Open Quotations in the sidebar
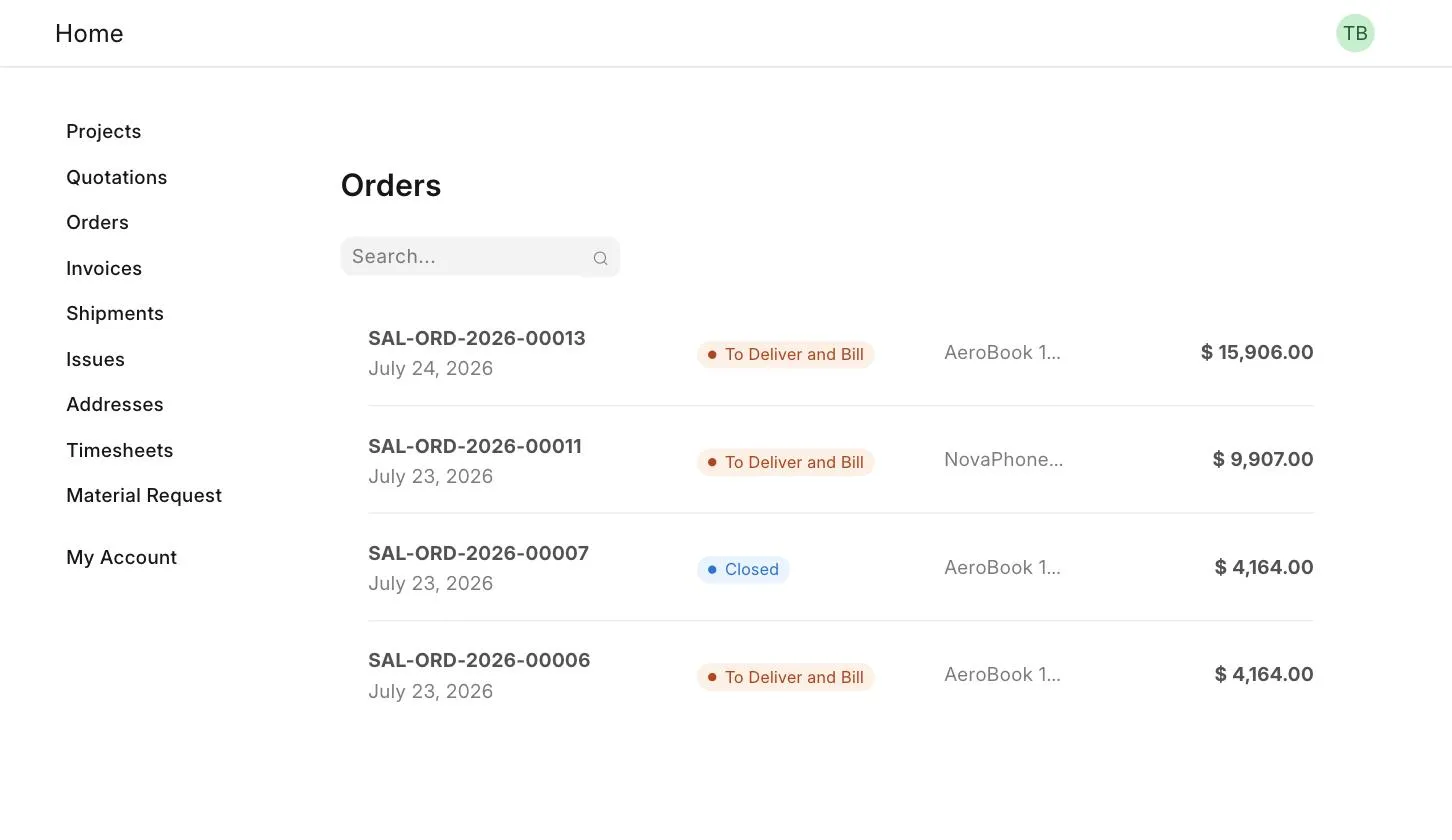Image resolution: width=1452 pixels, height=840 pixels. pyautogui.click(x=117, y=177)
